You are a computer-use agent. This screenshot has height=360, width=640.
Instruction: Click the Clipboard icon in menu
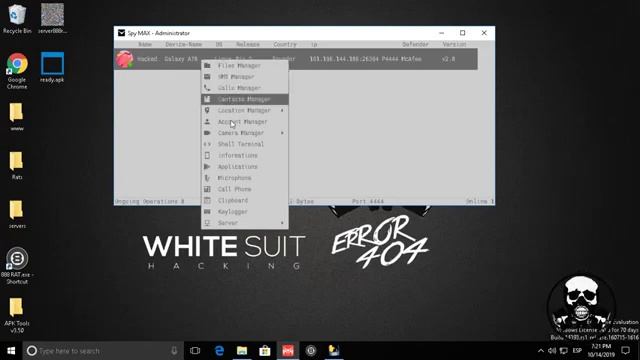click(207, 200)
